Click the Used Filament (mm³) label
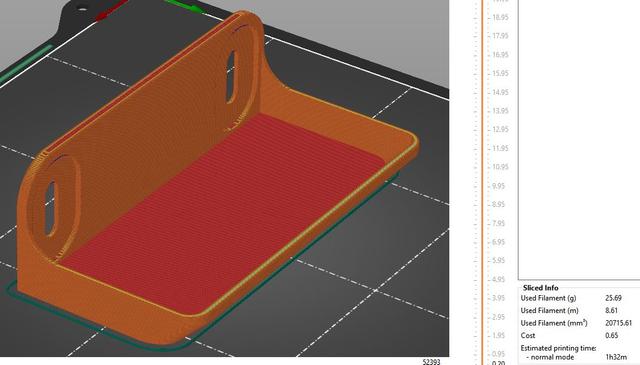This screenshot has height=365, width=640. (x=554, y=323)
